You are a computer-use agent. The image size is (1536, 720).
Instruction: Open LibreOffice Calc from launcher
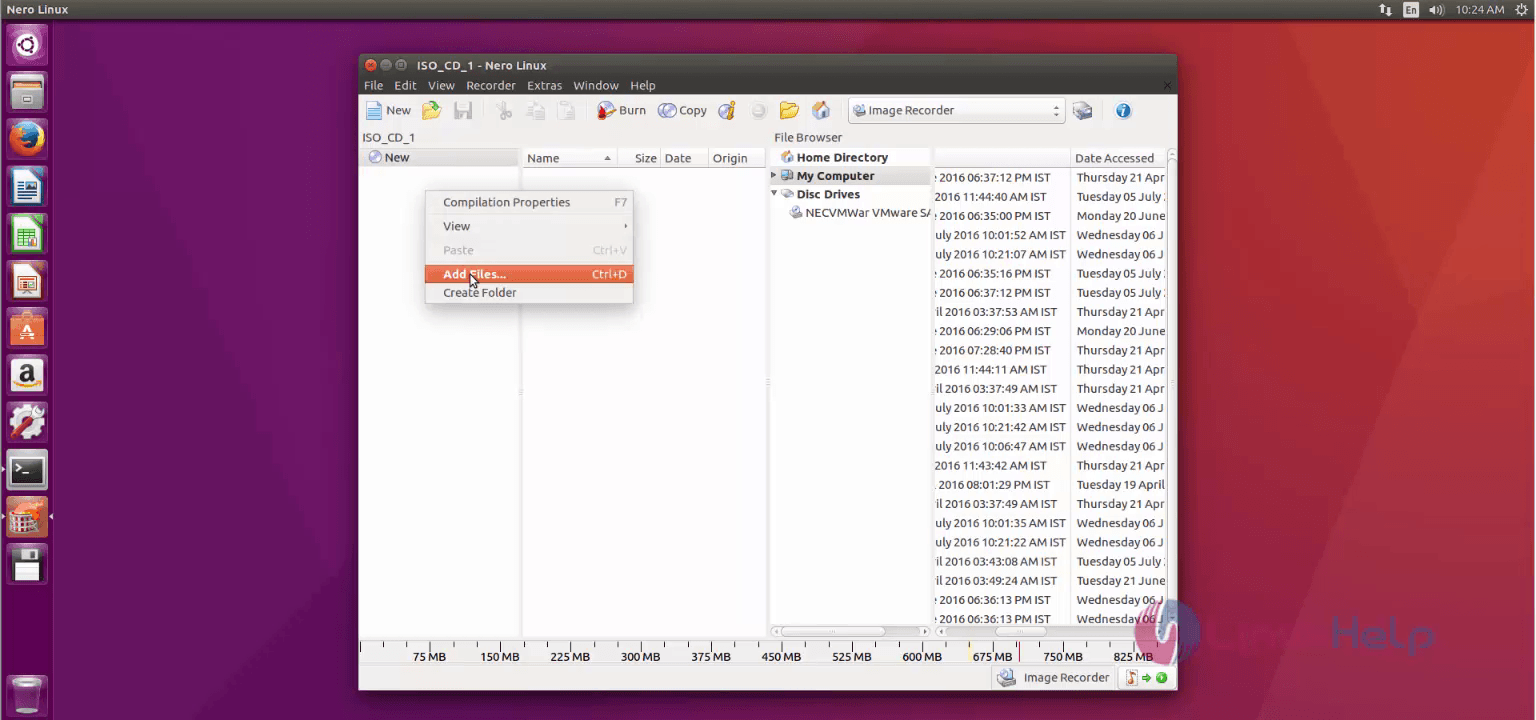27,234
